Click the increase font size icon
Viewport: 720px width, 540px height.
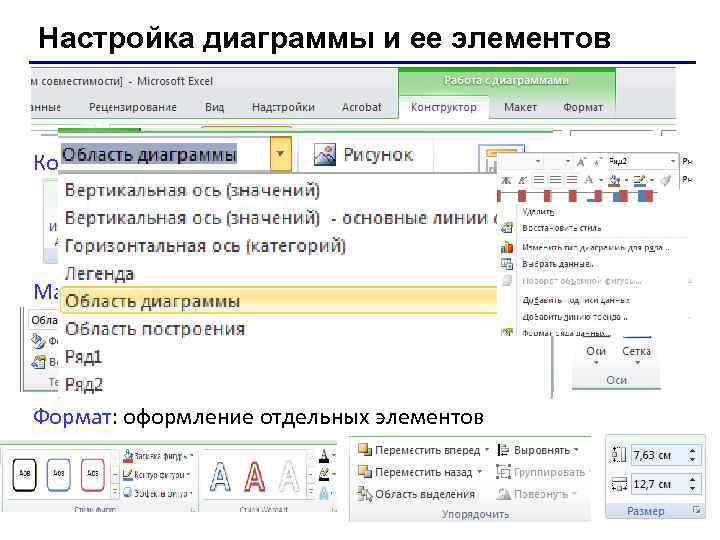(581, 162)
